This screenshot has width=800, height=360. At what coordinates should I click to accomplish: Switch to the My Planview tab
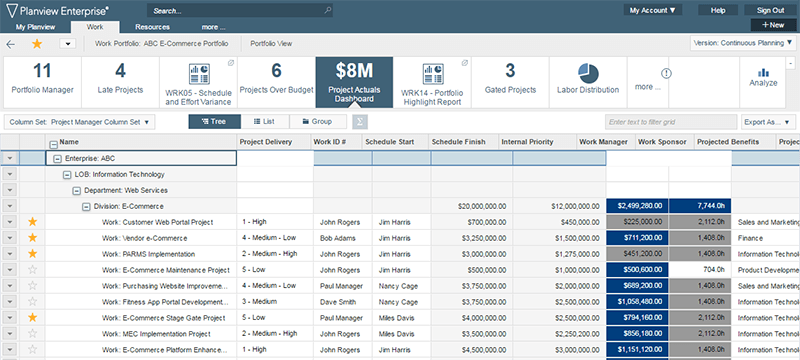coord(35,27)
